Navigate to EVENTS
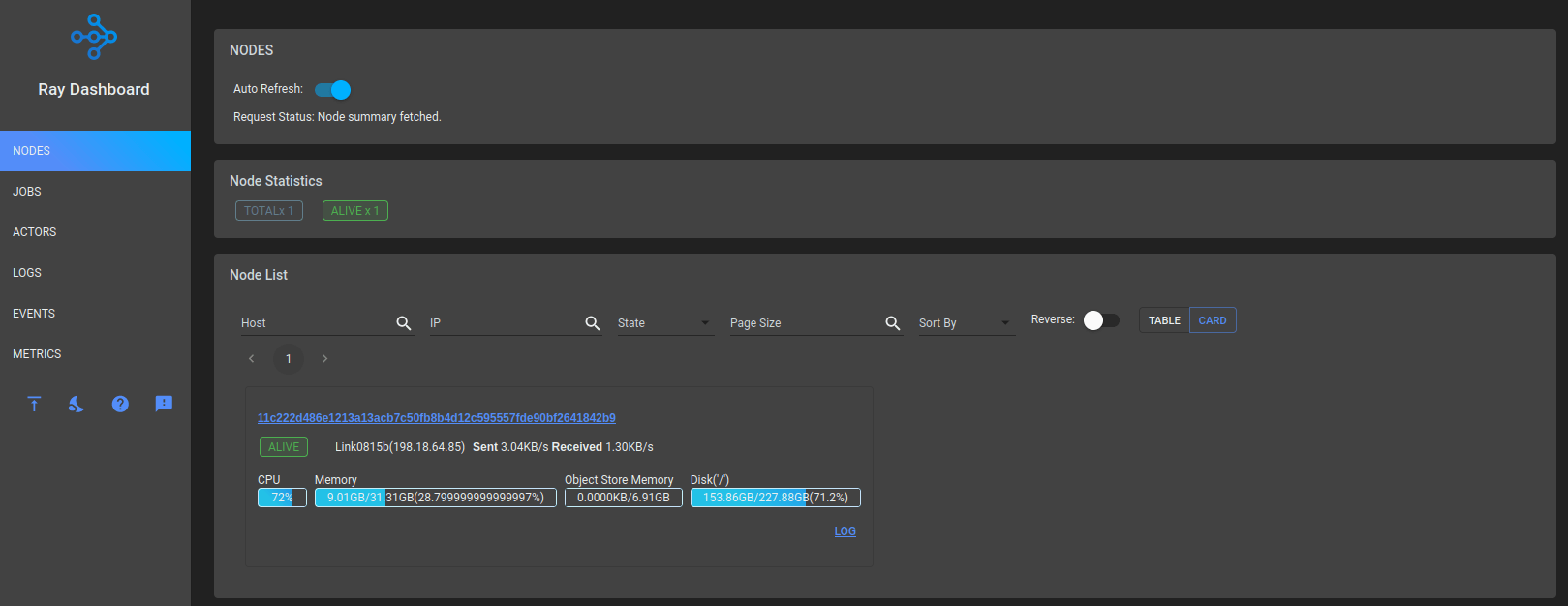 (x=95, y=314)
